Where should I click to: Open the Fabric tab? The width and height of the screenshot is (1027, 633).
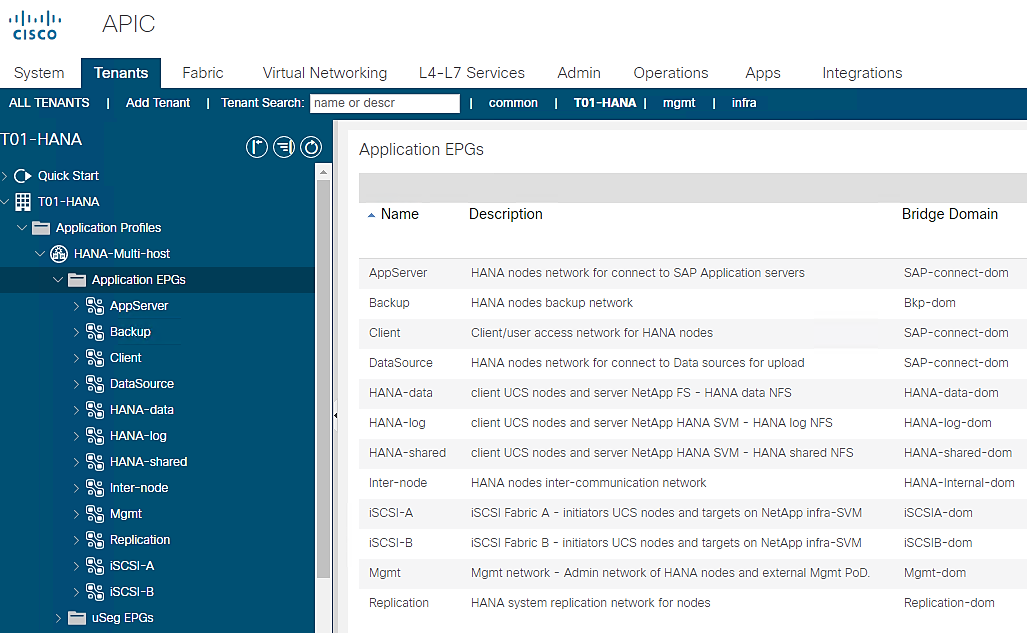click(203, 73)
